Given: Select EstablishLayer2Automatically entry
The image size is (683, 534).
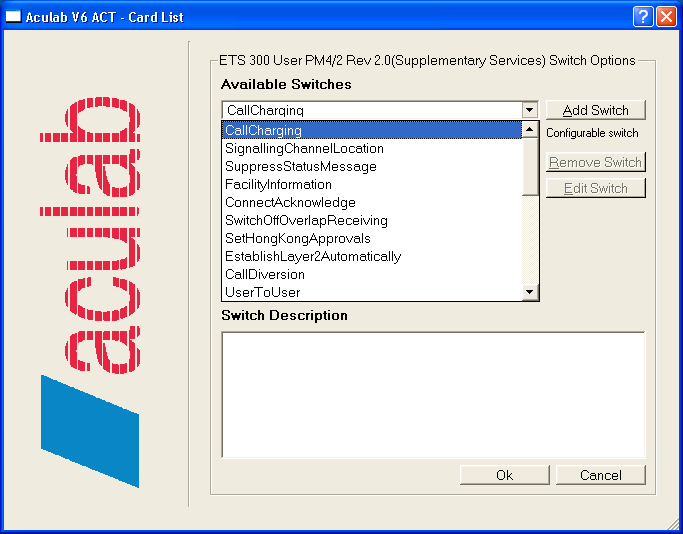Looking at the screenshot, I should click(x=372, y=256).
